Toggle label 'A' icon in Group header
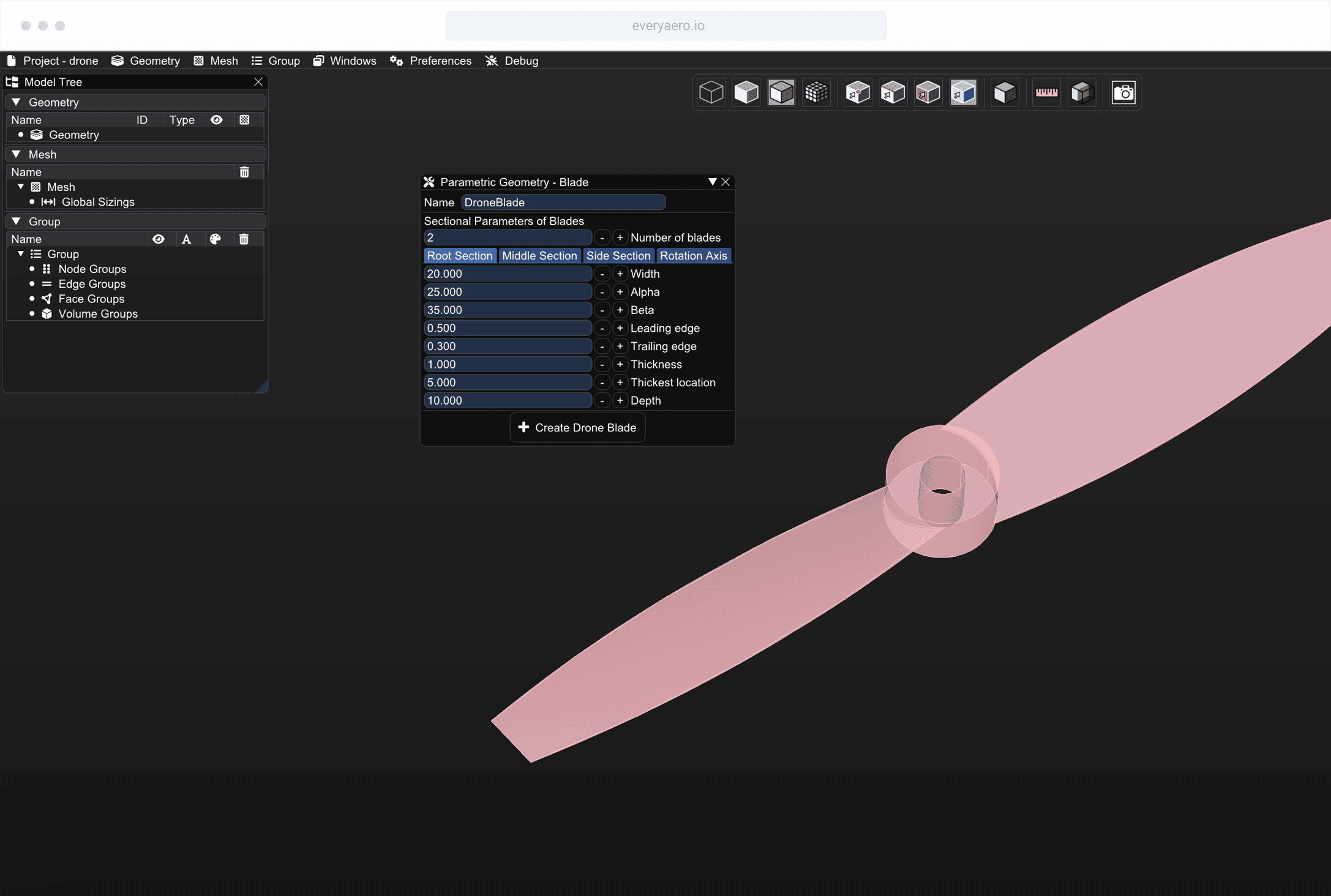Screen dimensions: 1331x896 (x=186, y=239)
